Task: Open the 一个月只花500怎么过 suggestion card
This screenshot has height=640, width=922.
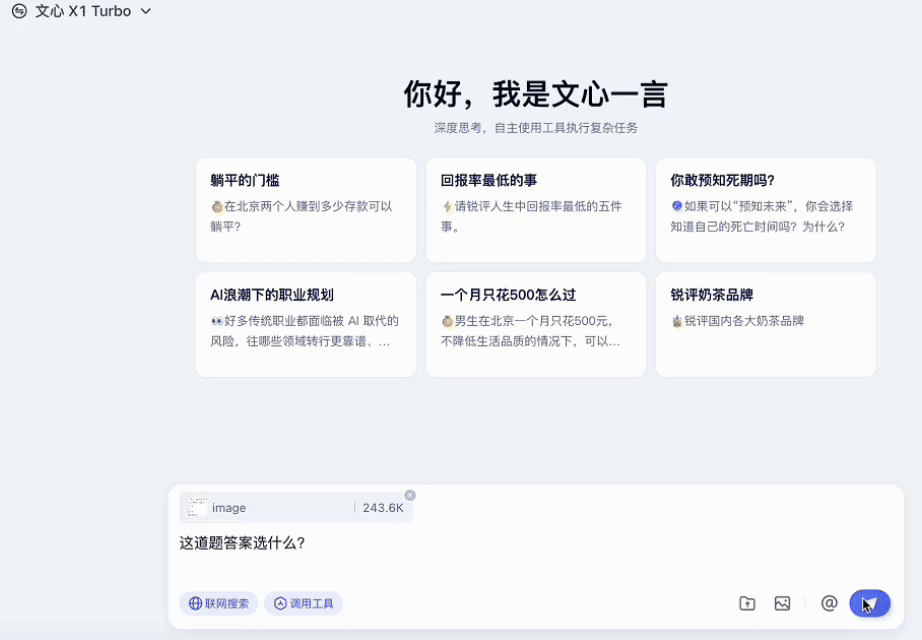Action: click(x=536, y=325)
